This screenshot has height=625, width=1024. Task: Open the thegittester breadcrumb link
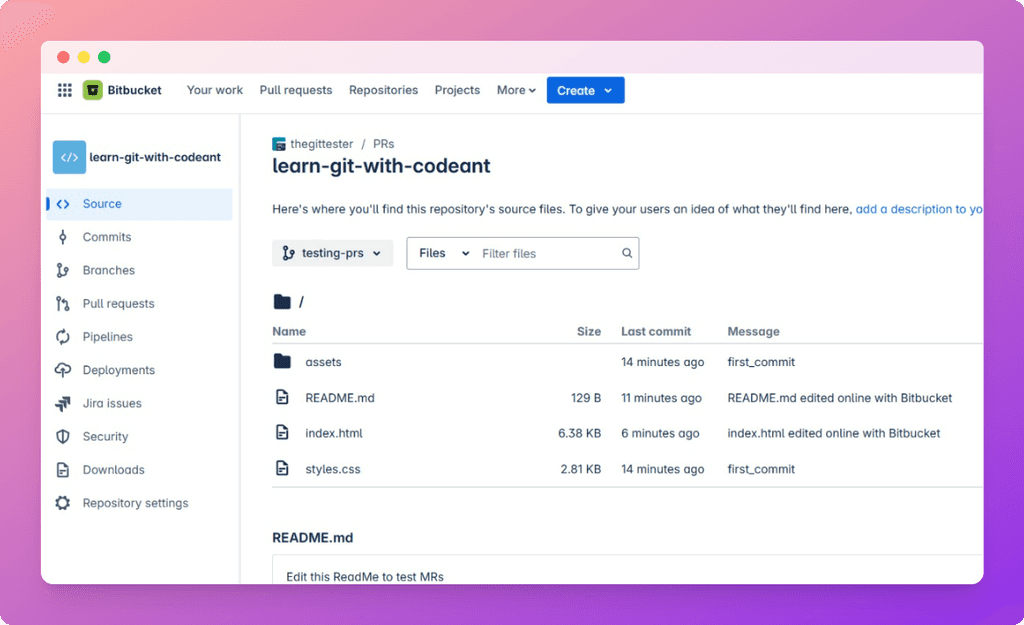[x=322, y=143]
